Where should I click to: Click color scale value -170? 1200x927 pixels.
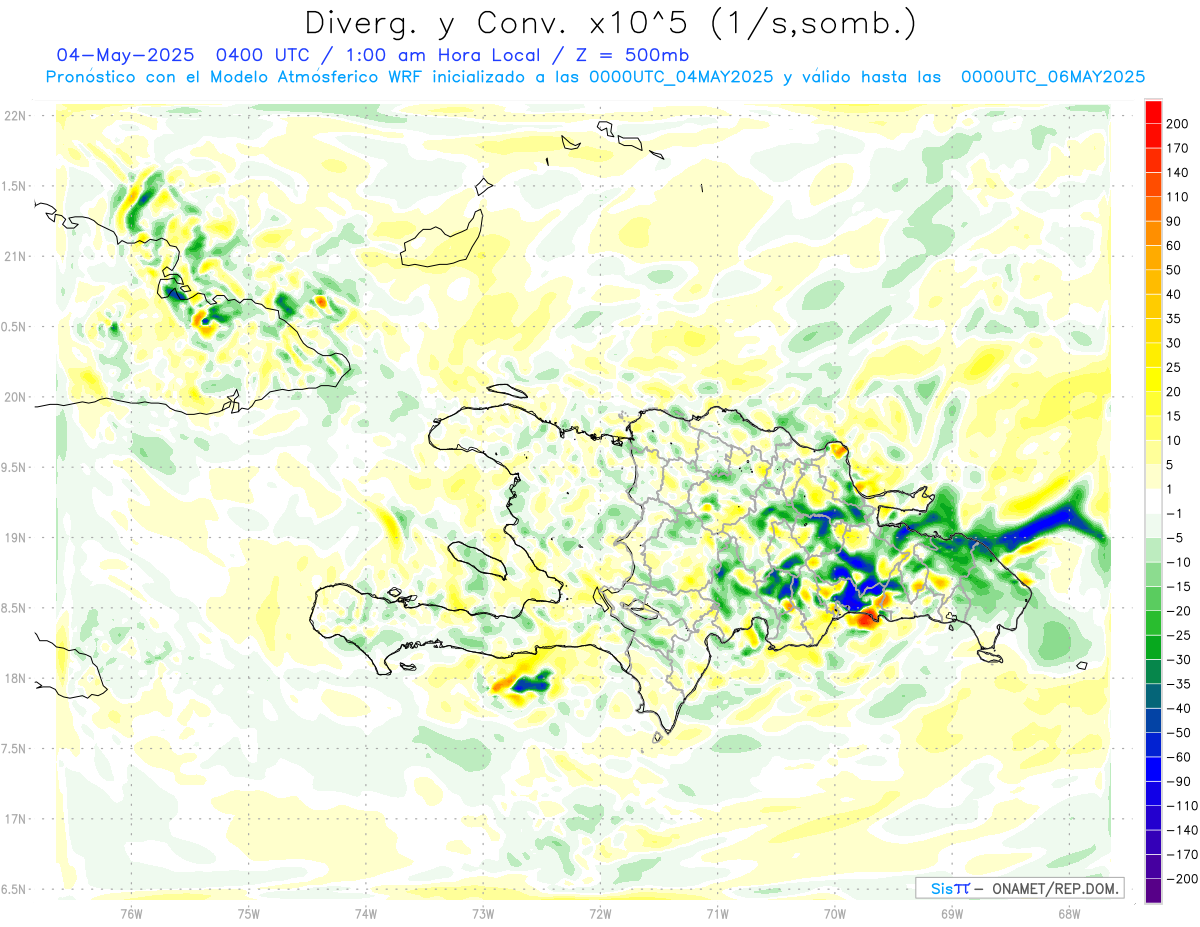pyautogui.click(x=1180, y=855)
